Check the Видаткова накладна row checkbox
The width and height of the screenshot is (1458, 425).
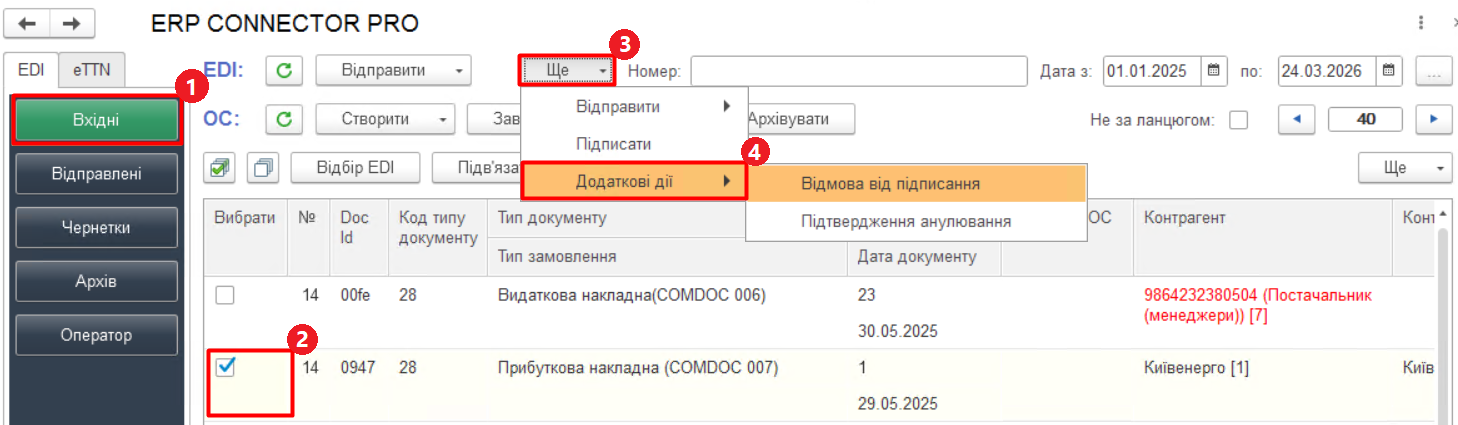226,295
